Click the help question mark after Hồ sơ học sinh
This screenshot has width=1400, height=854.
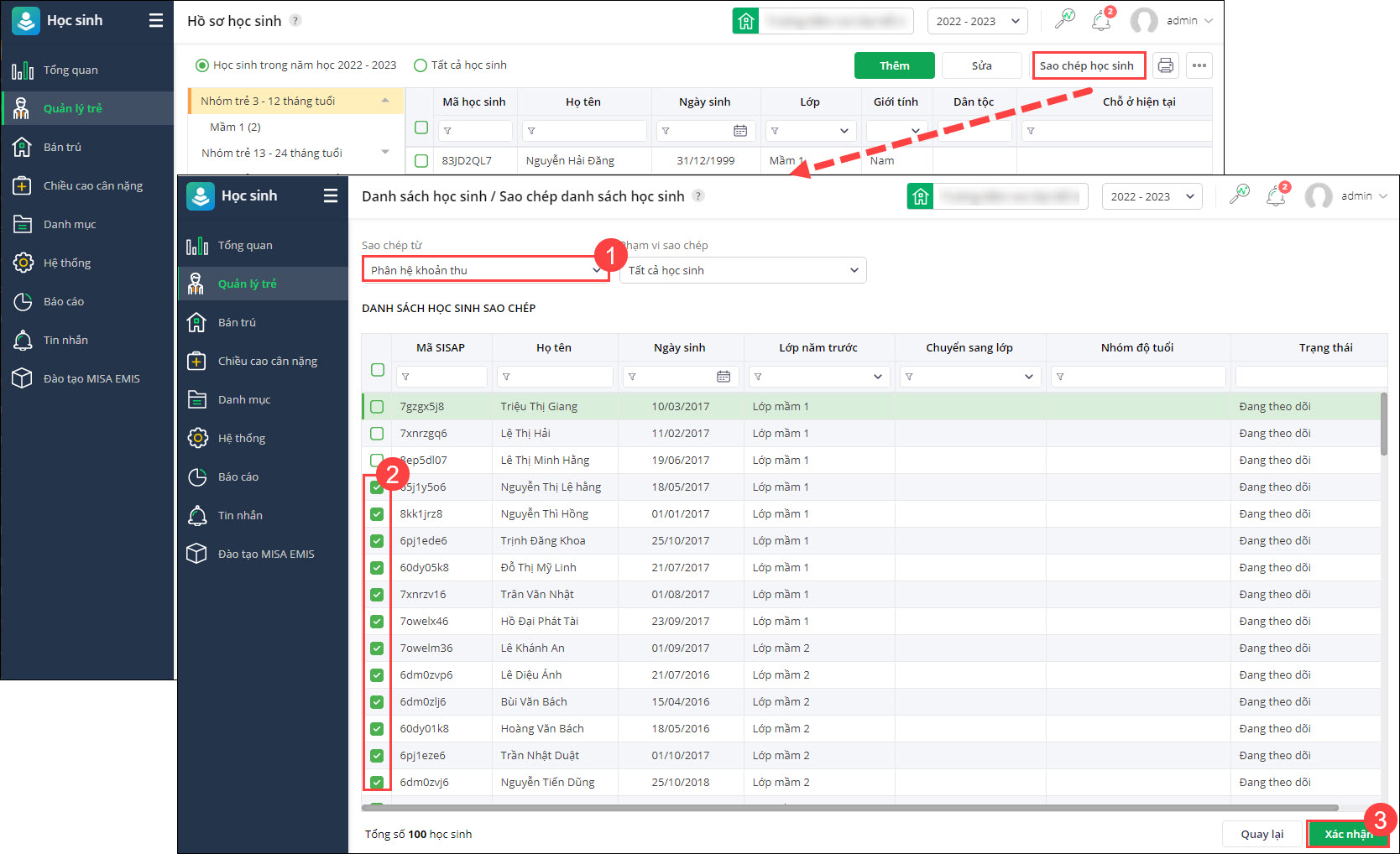295,21
